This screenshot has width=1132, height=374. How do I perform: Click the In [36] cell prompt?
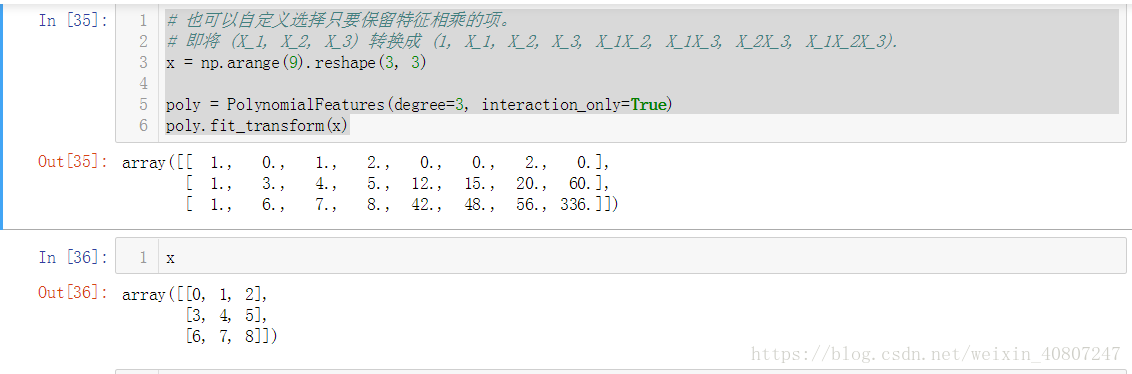74,258
